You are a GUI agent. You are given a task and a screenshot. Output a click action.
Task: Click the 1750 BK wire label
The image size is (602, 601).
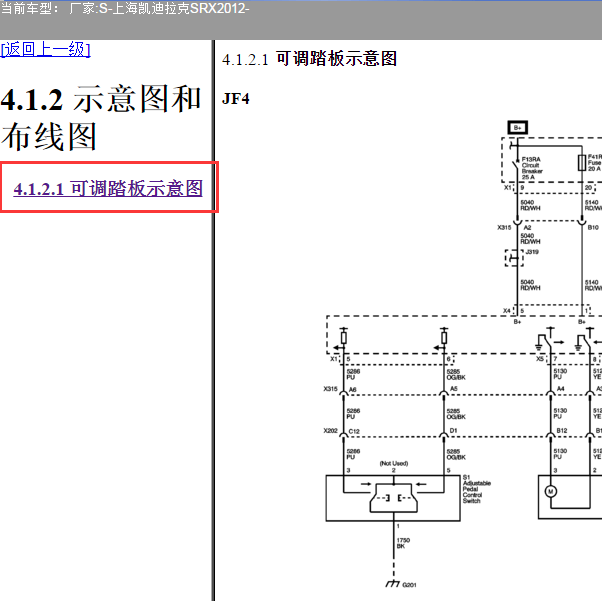tap(403, 543)
